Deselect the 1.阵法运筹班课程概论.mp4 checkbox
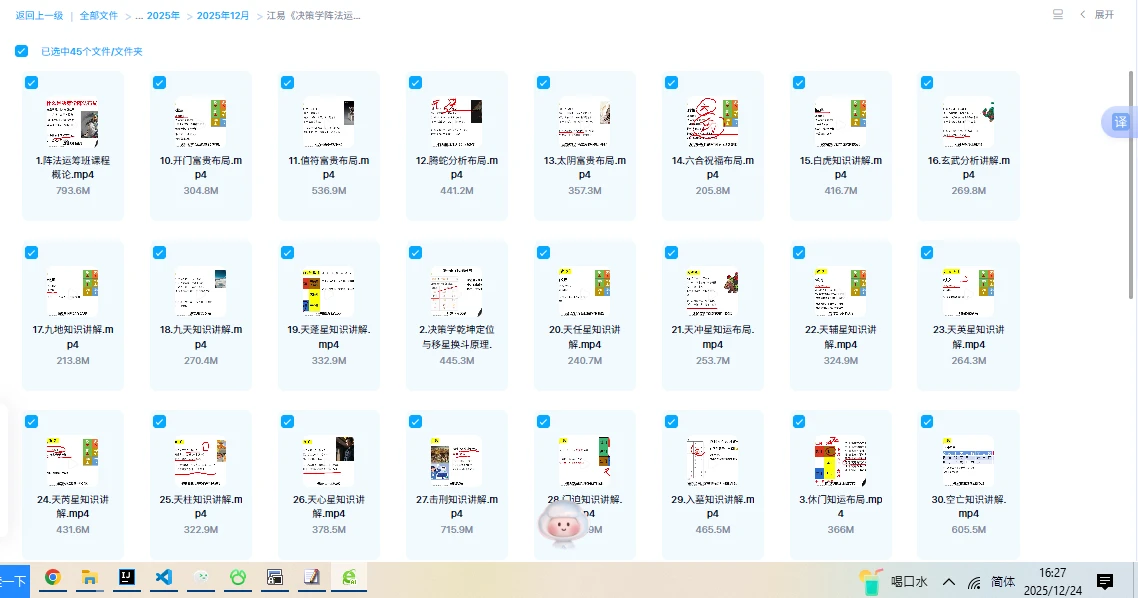Screen dimensions: 1138x598 32,83
